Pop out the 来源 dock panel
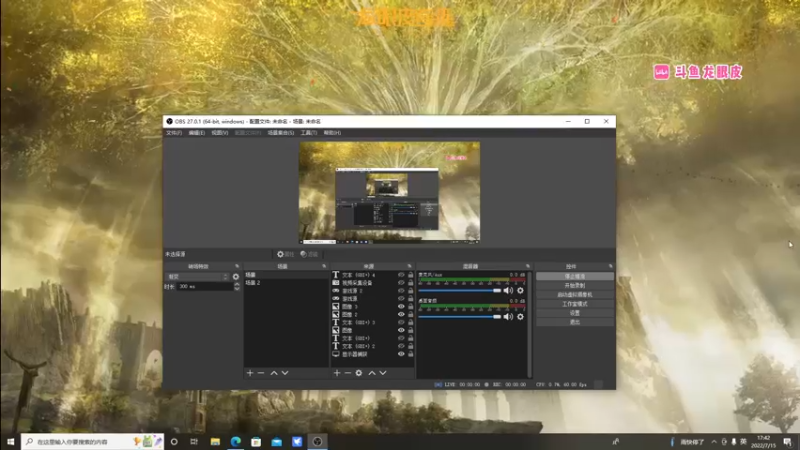The height and width of the screenshot is (450, 800). coord(409,266)
